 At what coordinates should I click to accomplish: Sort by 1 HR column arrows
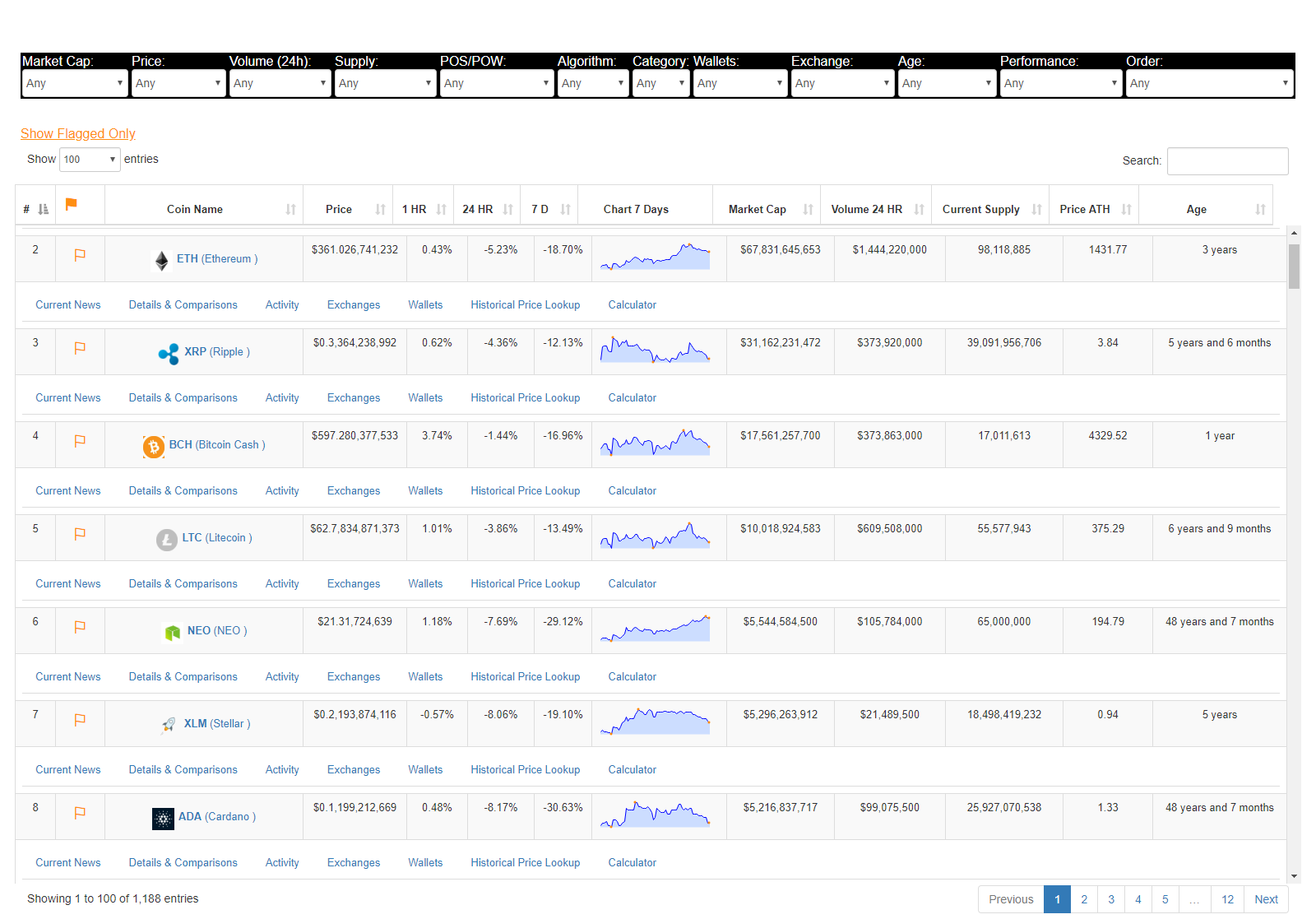[441, 210]
